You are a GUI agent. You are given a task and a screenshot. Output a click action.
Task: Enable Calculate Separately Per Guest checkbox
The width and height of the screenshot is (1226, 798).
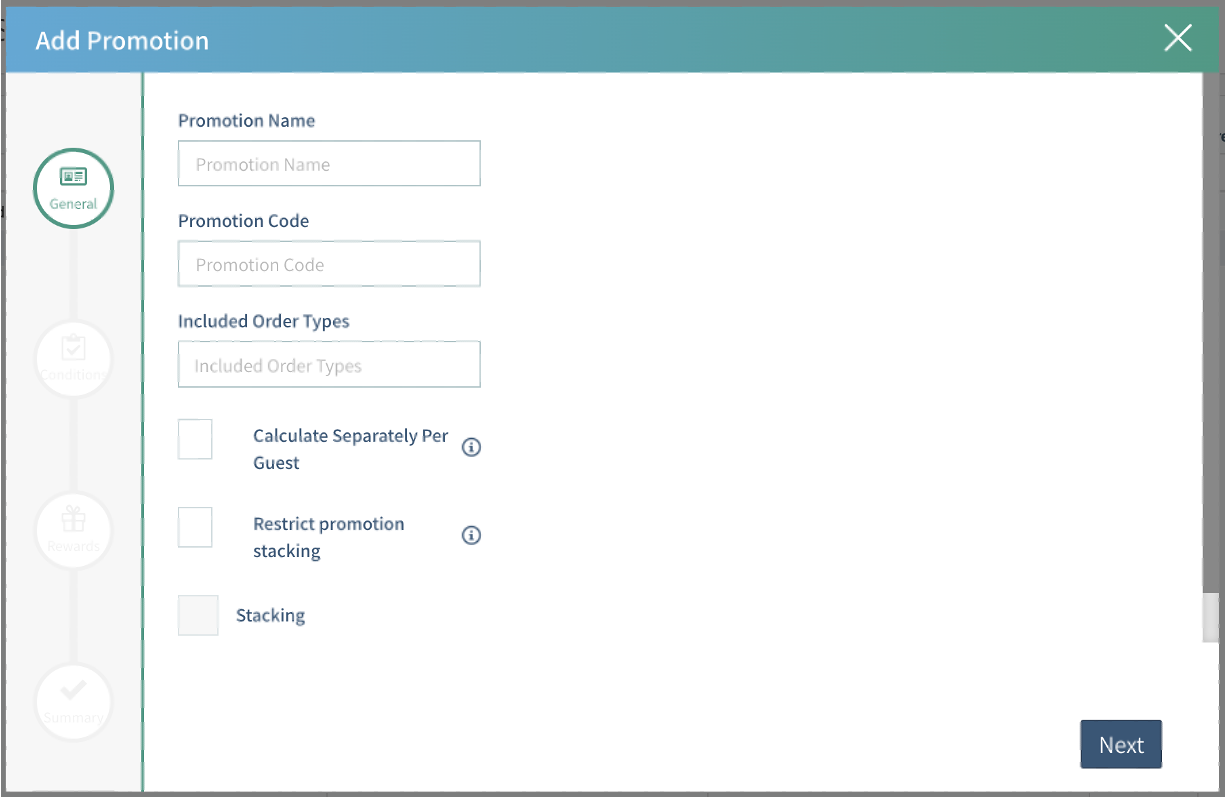pyautogui.click(x=195, y=440)
